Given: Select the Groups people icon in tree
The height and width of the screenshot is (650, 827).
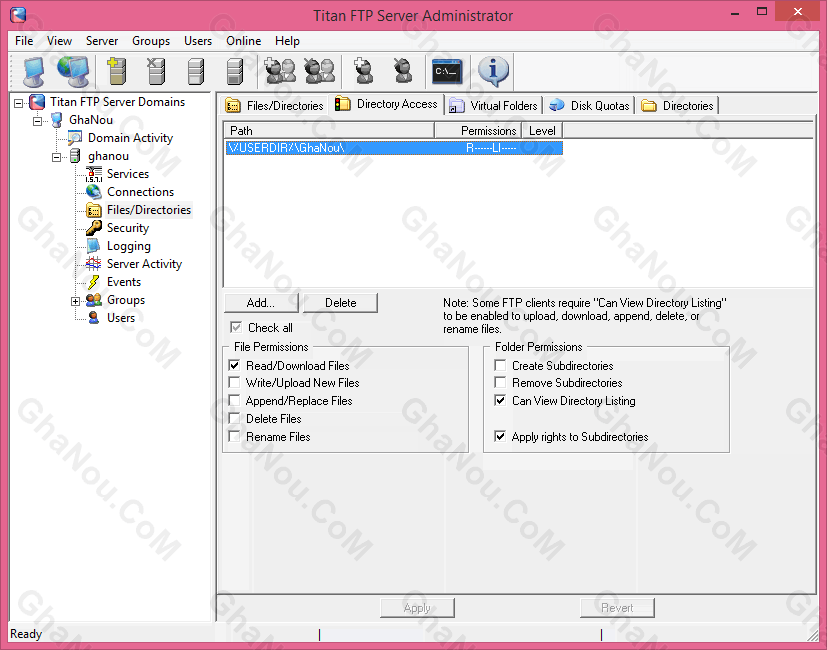Looking at the screenshot, I should tap(94, 300).
